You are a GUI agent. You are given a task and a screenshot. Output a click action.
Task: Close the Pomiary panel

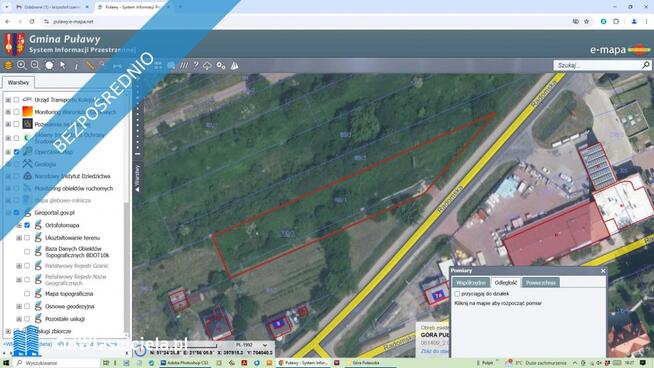(x=603, y=271)
